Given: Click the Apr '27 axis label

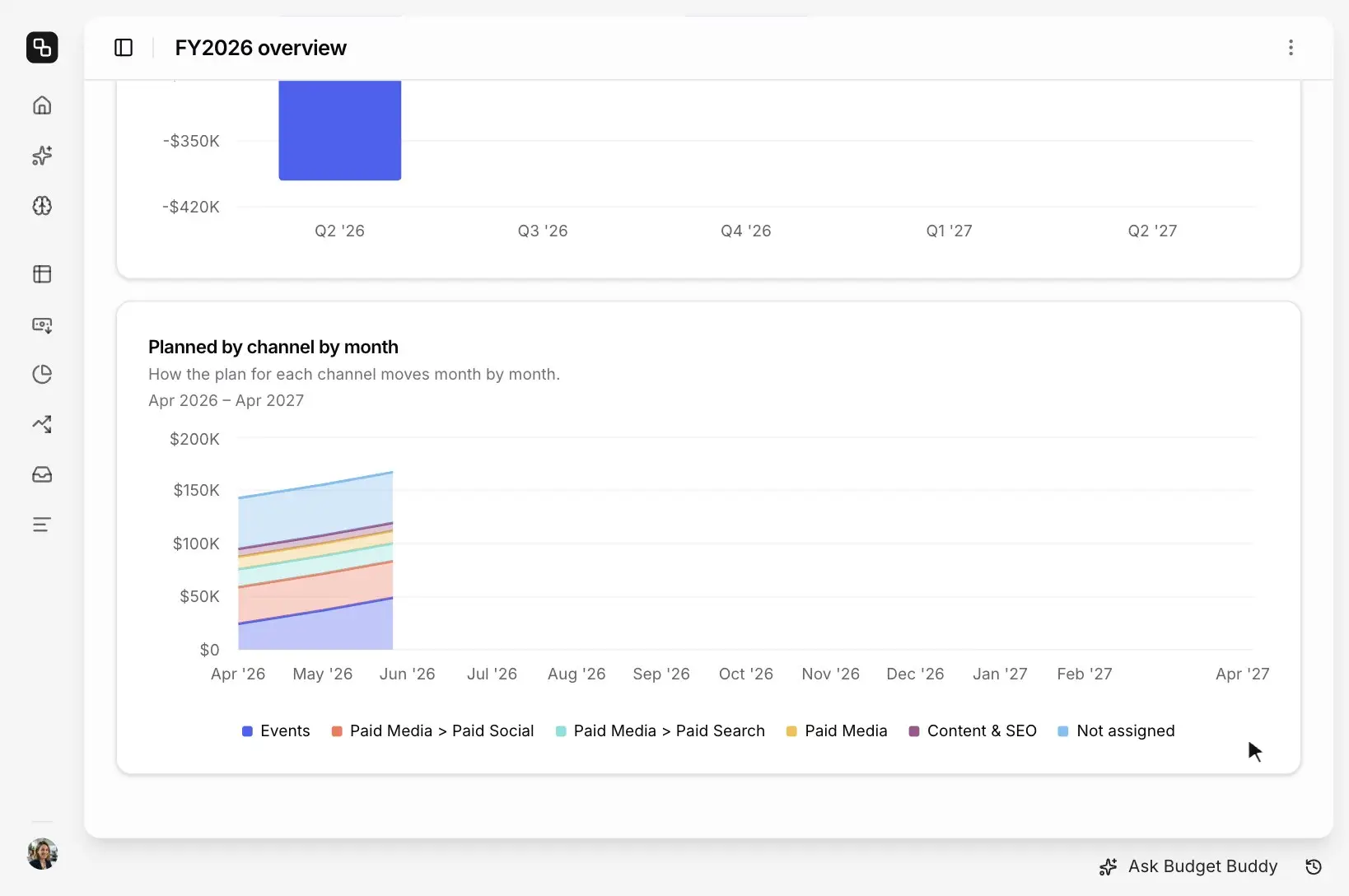Looking at the screenshot, I should 1243,674.
